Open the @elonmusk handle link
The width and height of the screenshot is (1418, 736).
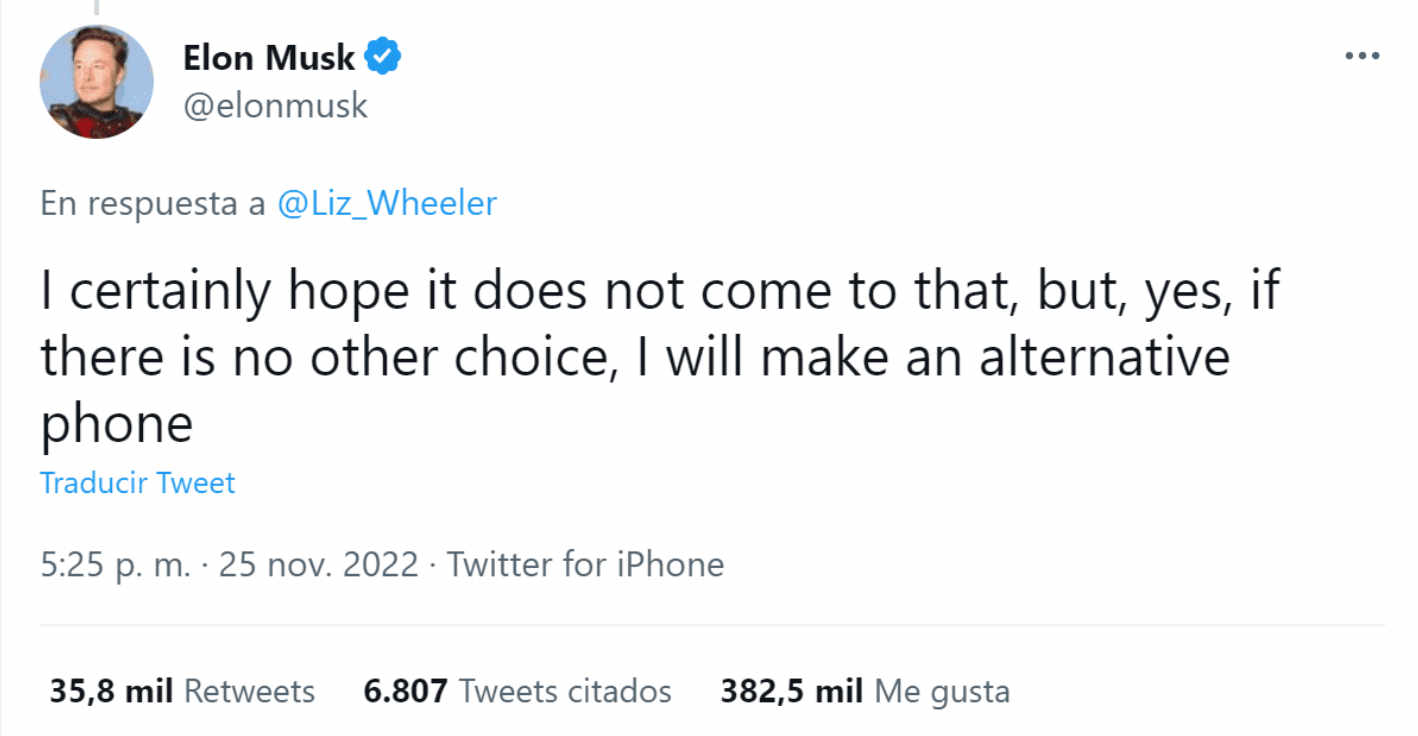point(275,105)
